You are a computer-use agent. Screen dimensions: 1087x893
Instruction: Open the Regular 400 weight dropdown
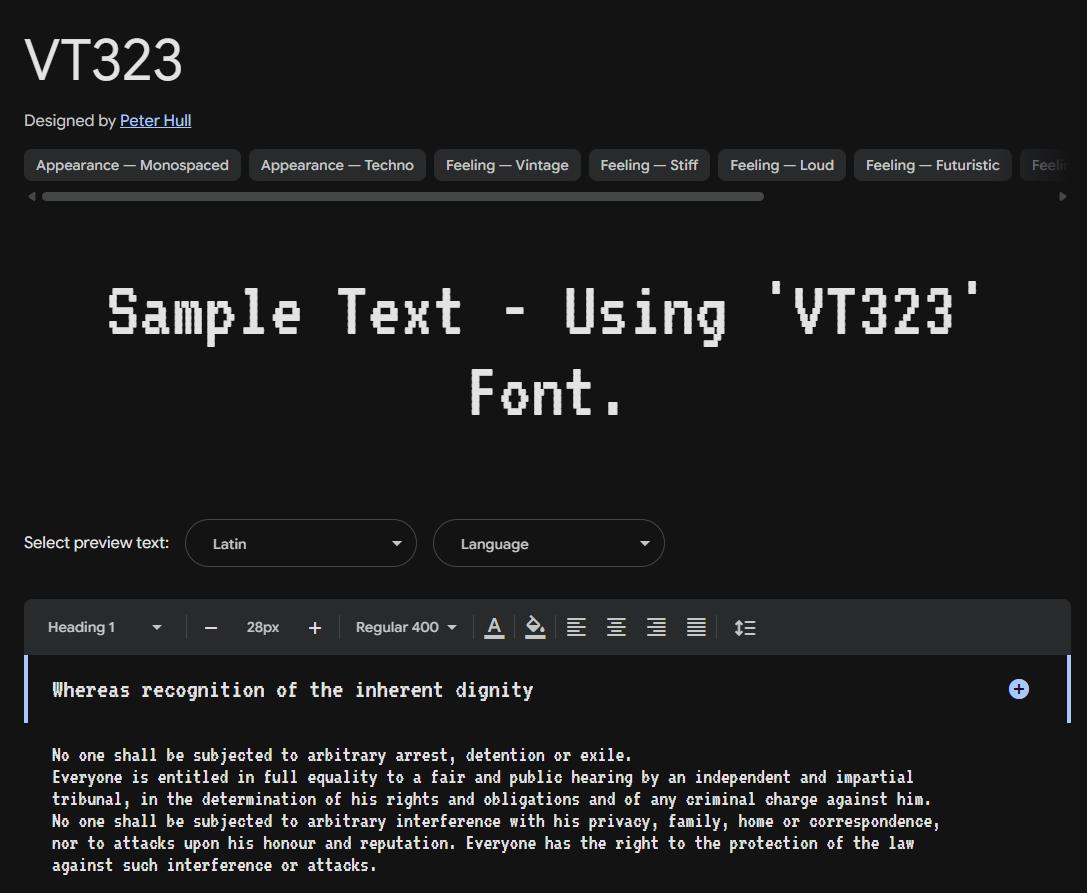[406, 627]
